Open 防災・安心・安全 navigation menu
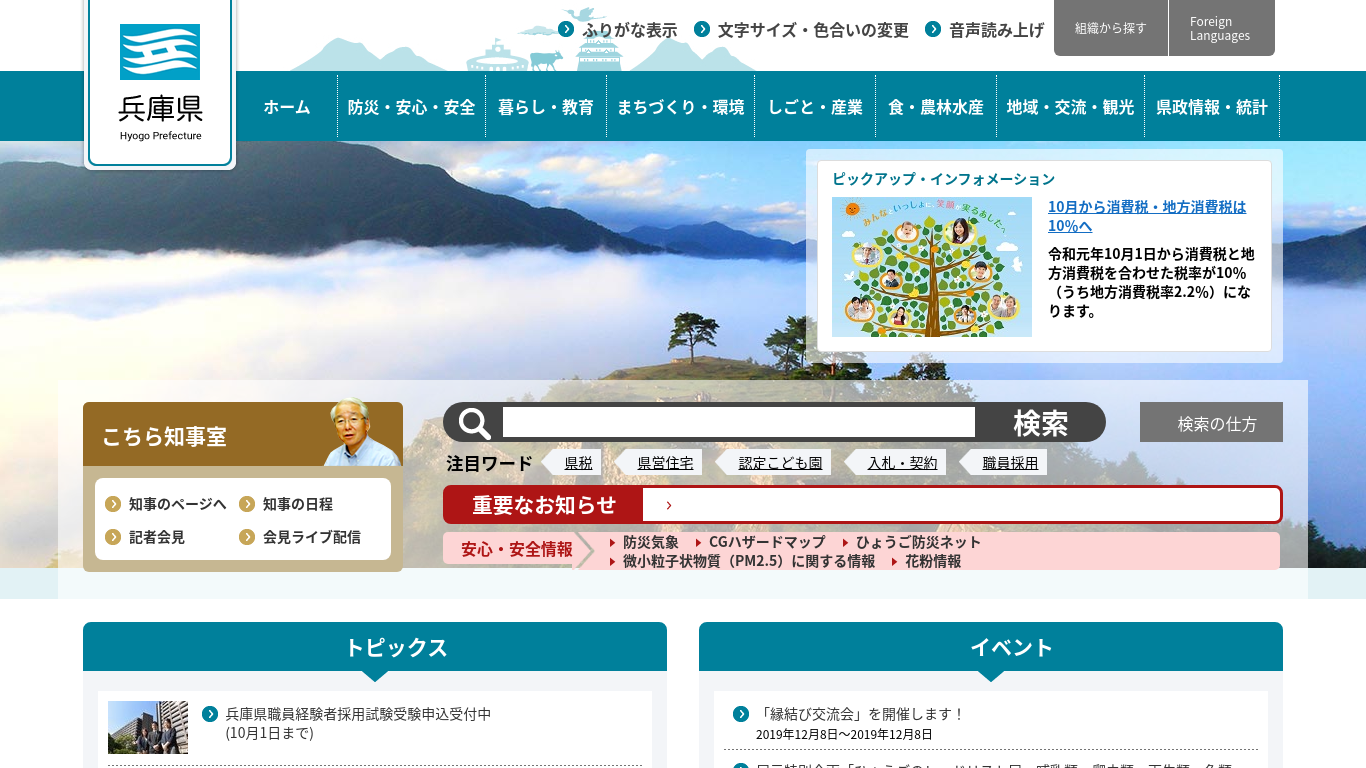1366x768 pixels. click(411, 107)
